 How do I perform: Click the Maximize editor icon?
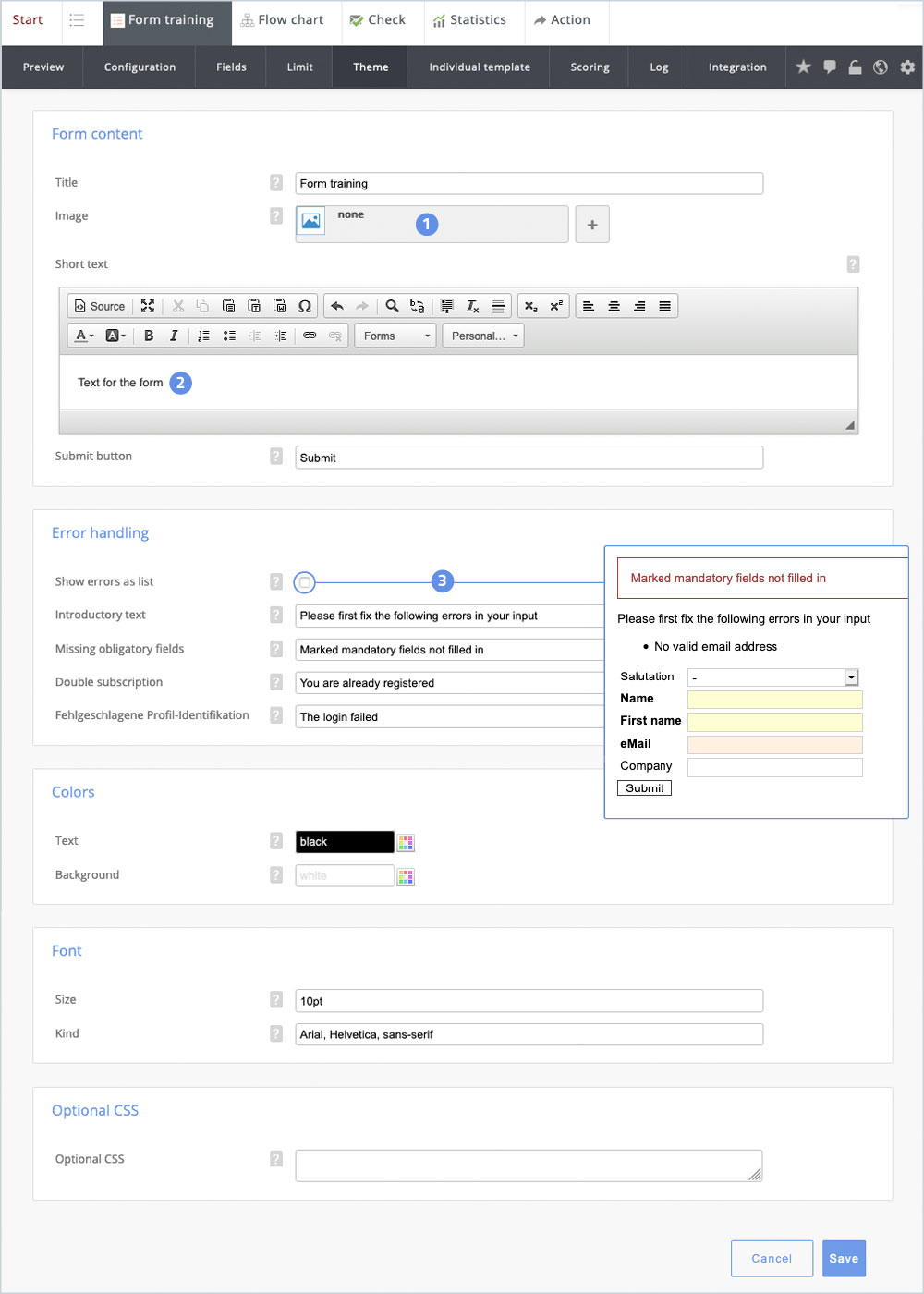pos(148,306)
